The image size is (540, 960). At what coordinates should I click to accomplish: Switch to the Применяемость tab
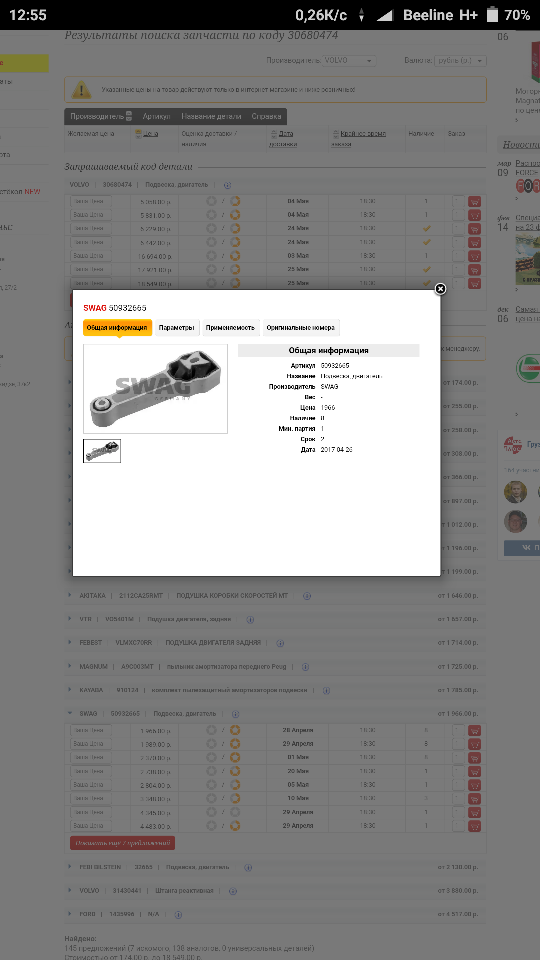pyautogui.click(x=230, y=328)
